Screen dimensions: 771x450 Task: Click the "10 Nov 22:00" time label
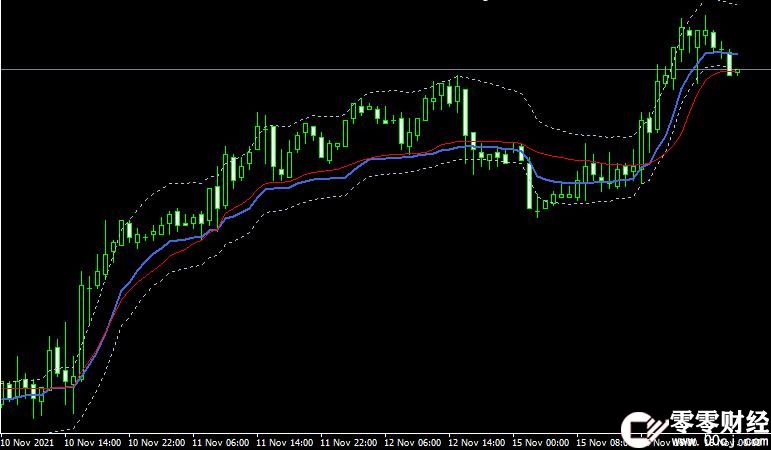[x=156, y=443]
